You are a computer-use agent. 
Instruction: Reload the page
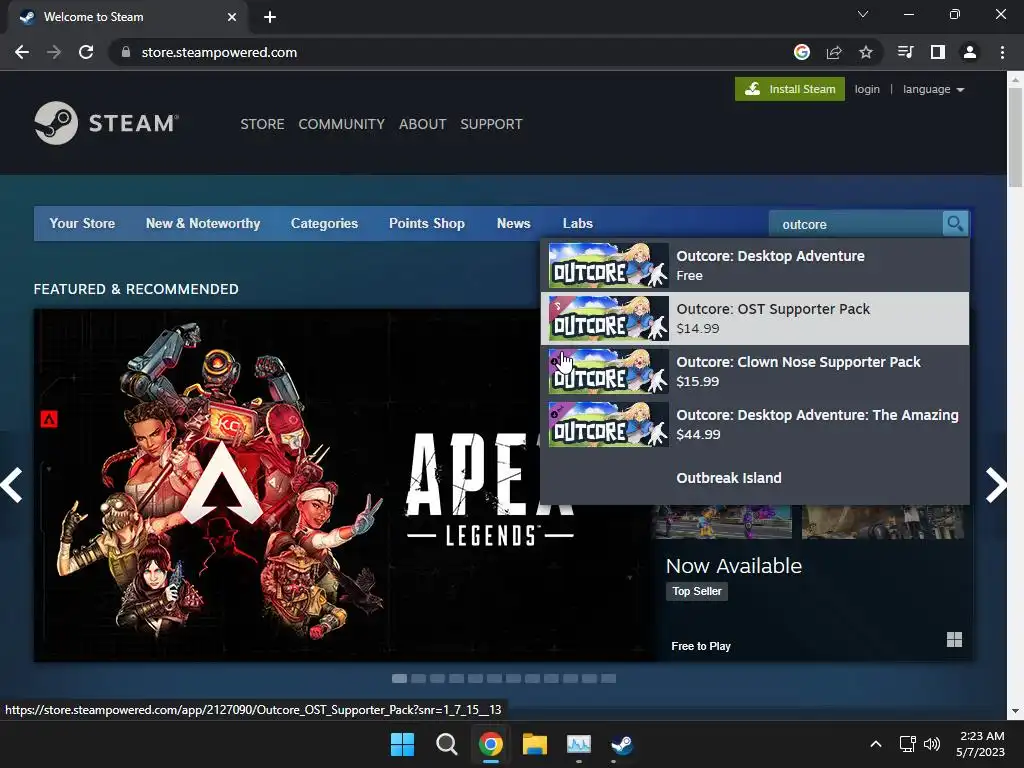[x=86, y=52]
